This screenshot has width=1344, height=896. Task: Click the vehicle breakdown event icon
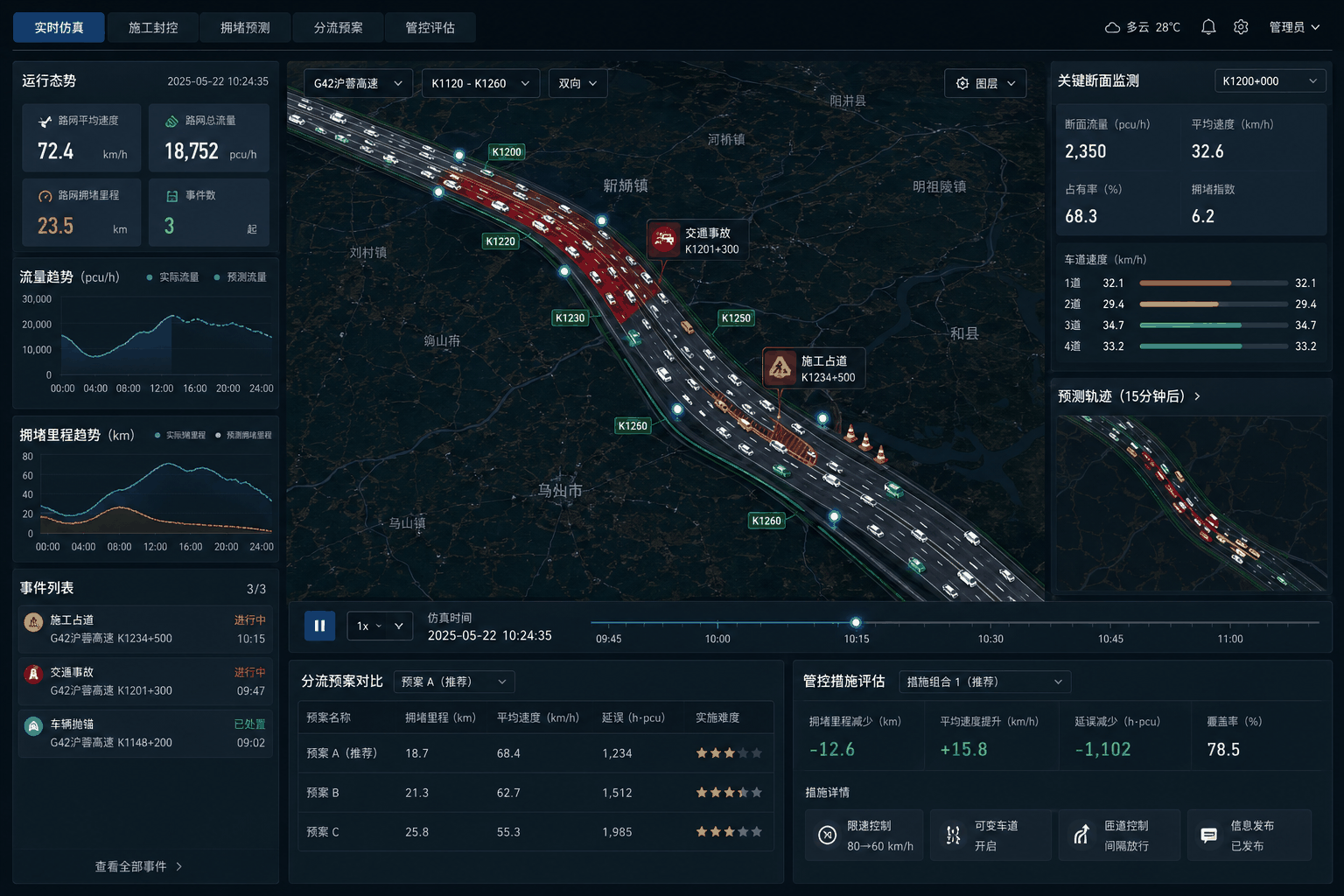[33, 726]
